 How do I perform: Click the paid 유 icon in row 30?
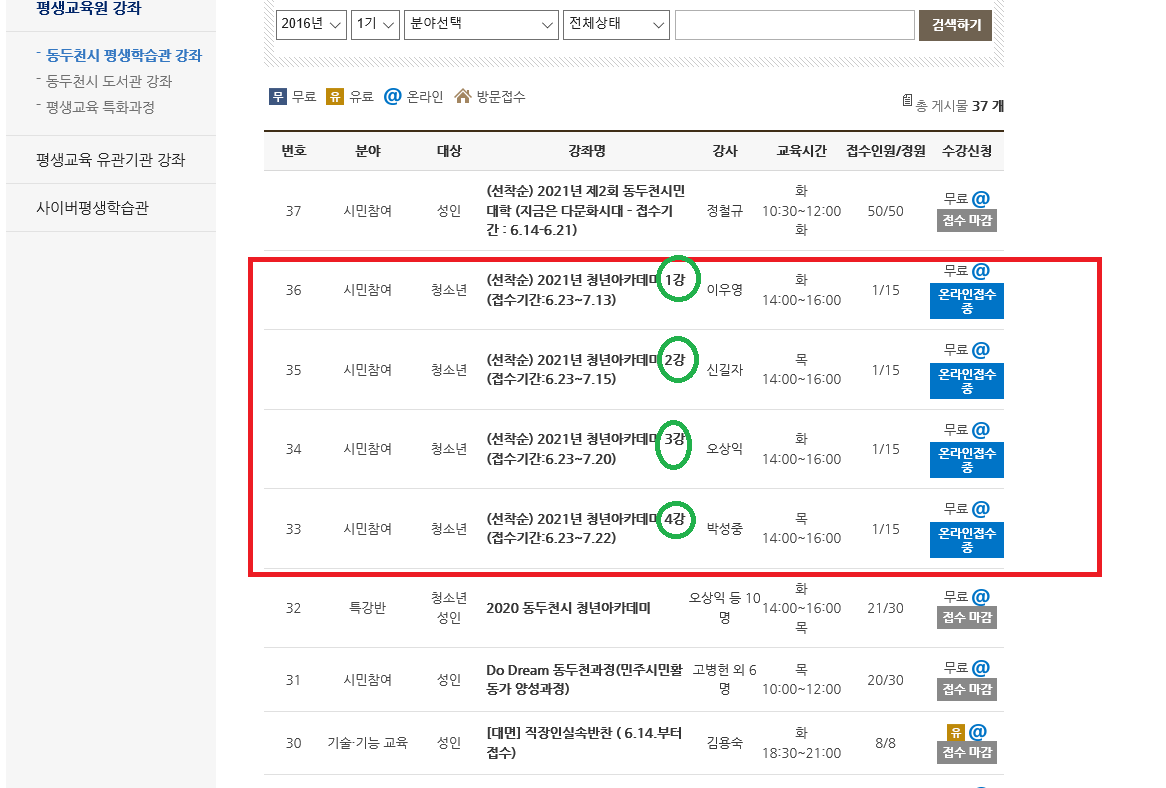[x=955, y=732]
